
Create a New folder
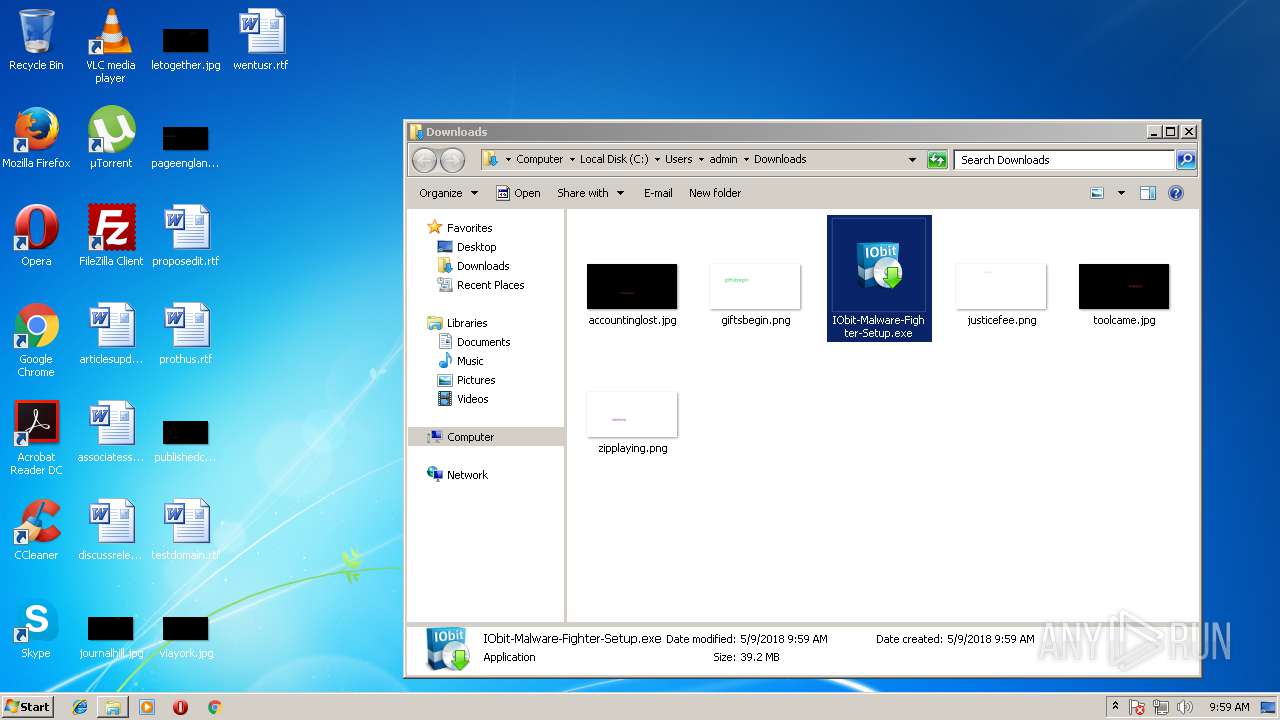pyautogui.click(x=715, y=193)
